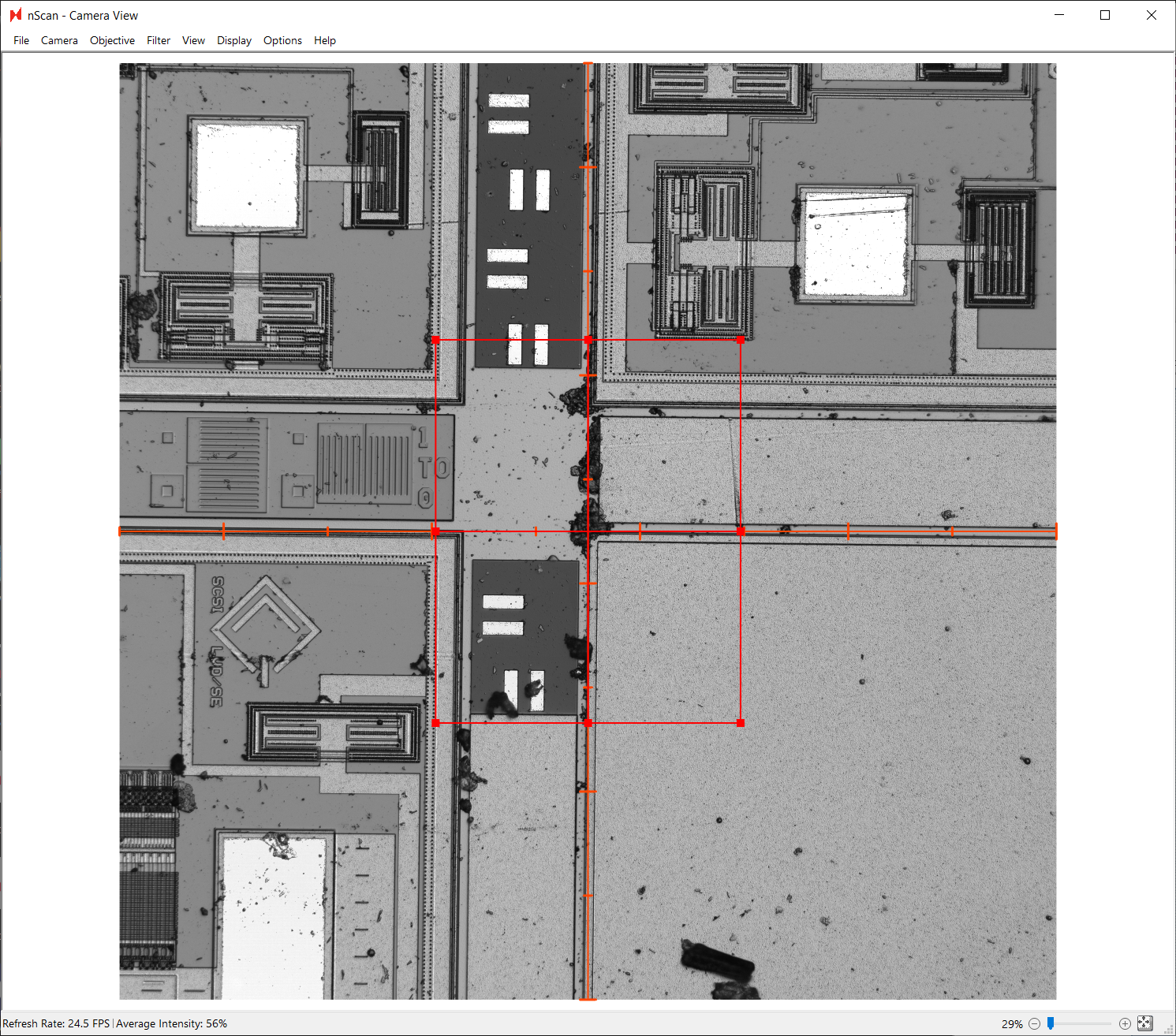Maximize the nScan Camera View window

[x=1105, y=15]
